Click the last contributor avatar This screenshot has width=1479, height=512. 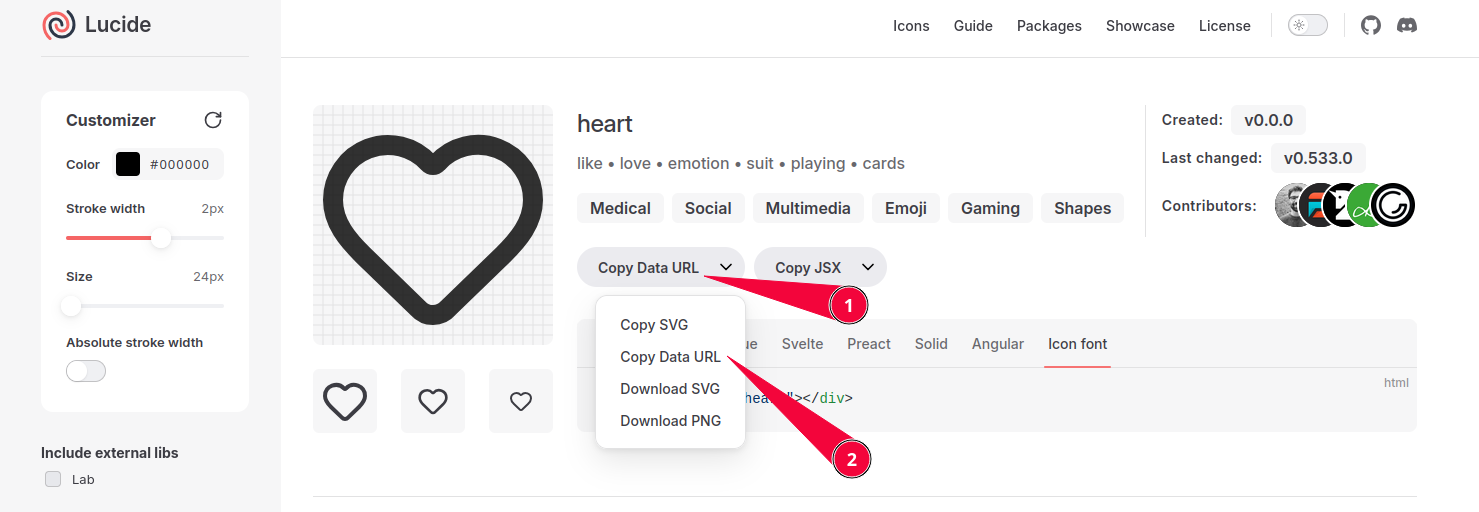pyautogui.click(x=1393, y=206)
